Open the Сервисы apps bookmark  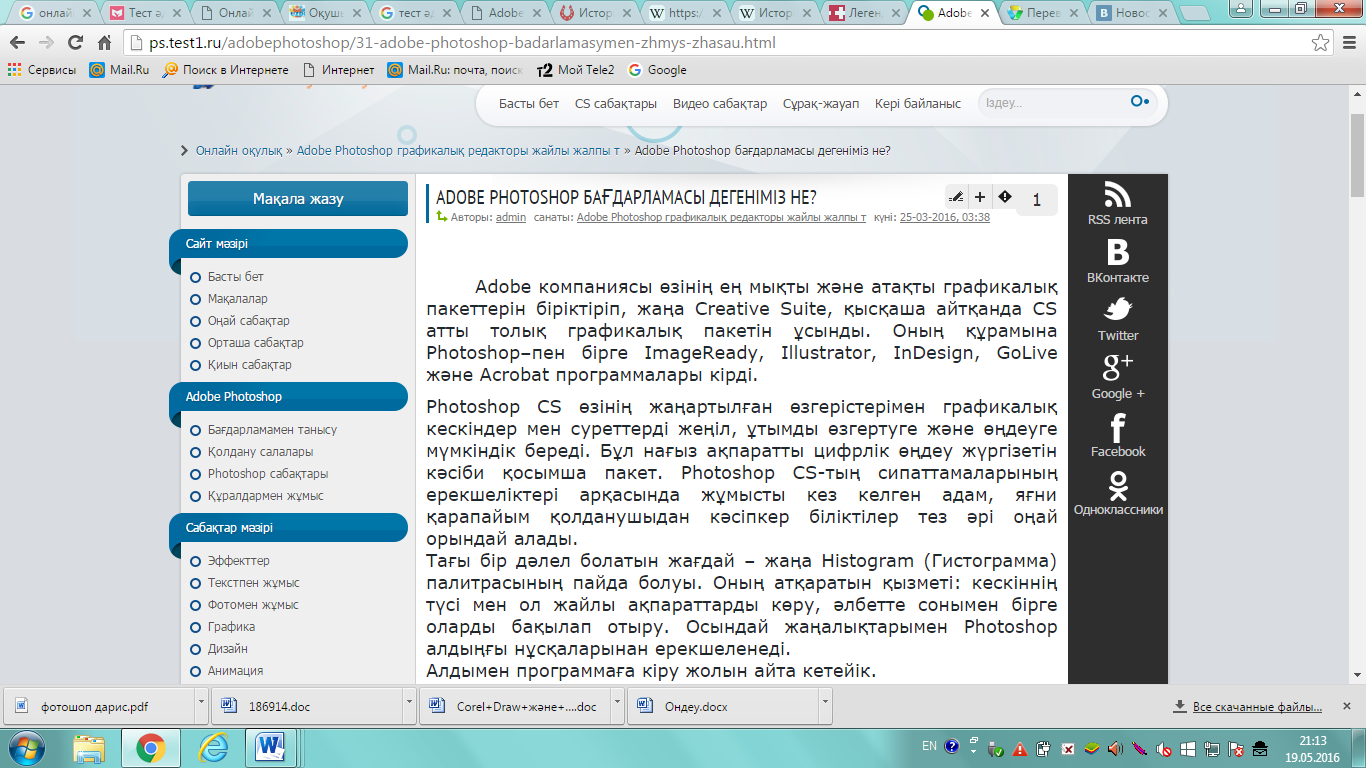(x=42, y=70)
